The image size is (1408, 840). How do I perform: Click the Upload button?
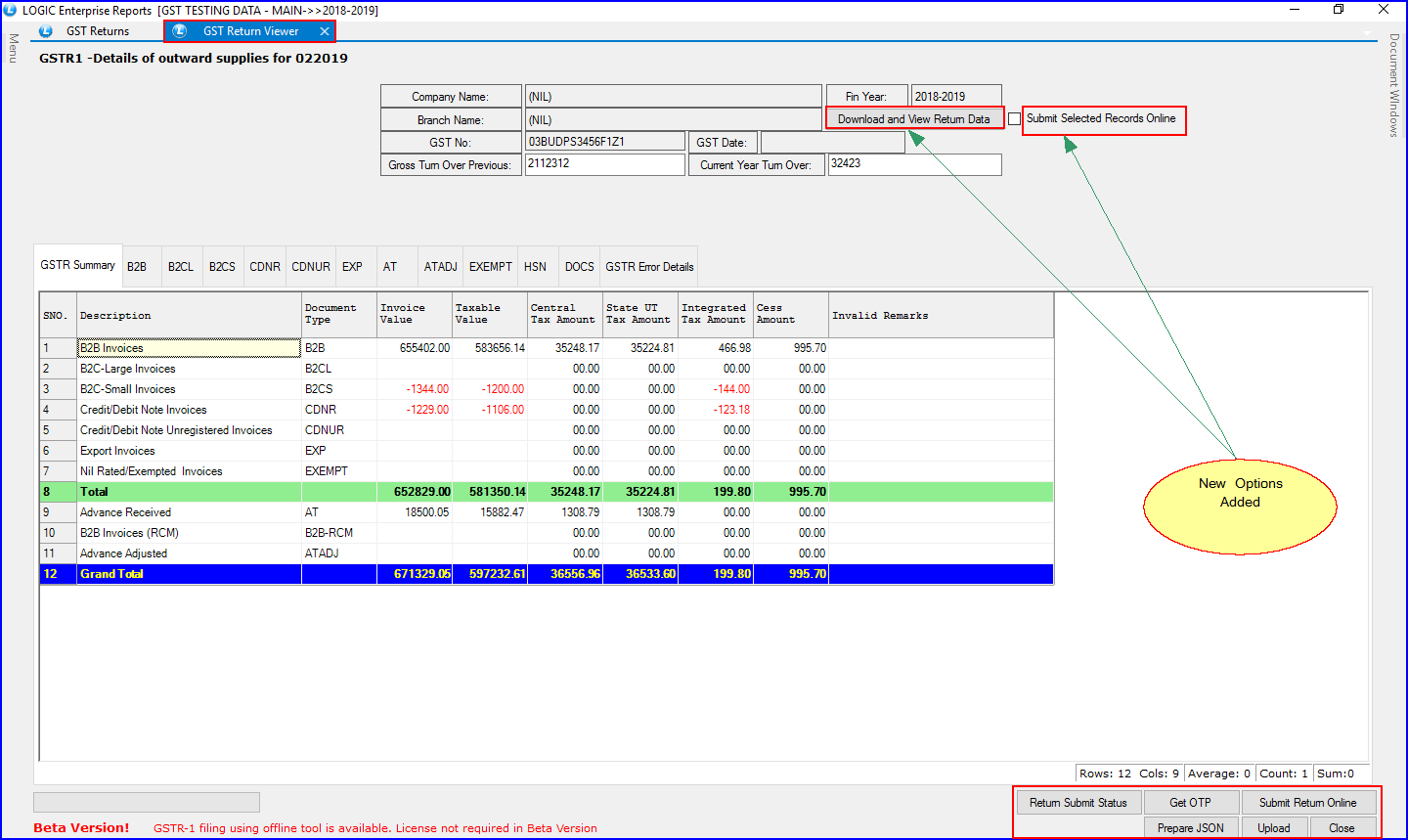tap(1273, 827)
